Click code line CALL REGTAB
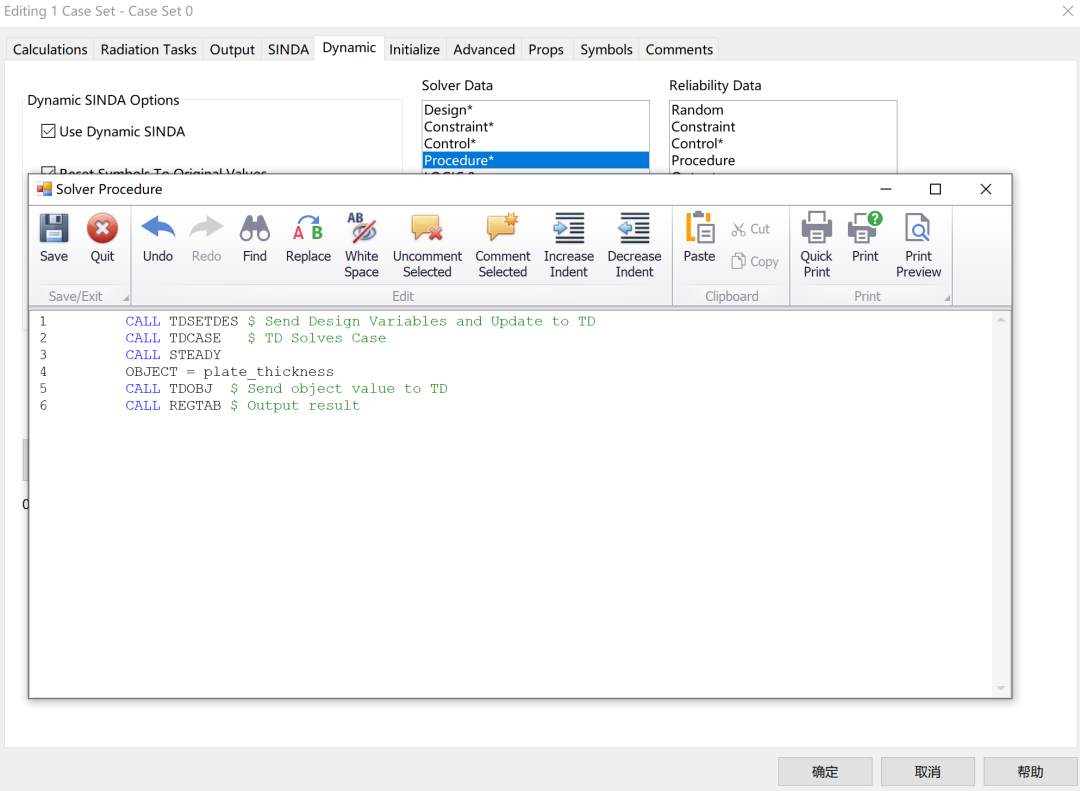Viewport: 1080px width, 791px height. (242, 405)
